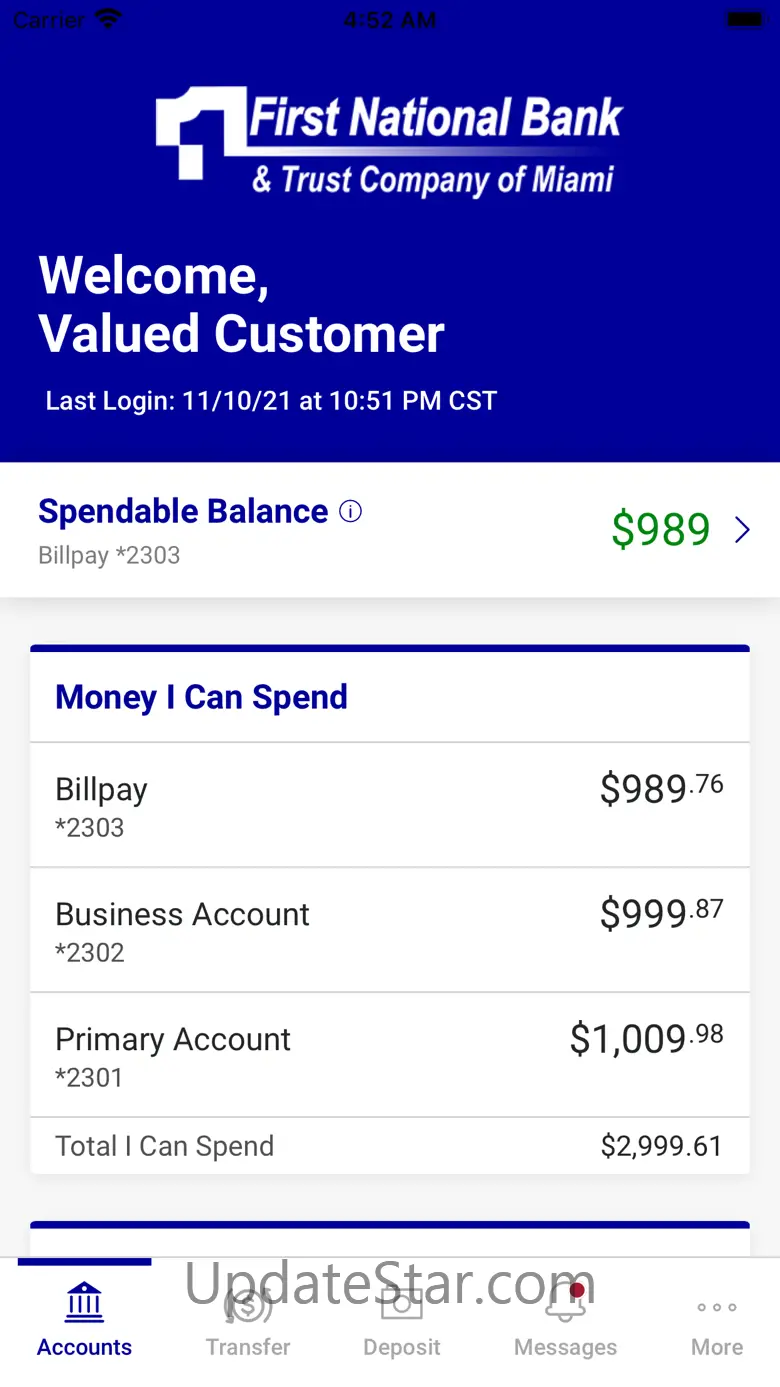Open the Billpay *2303 account row
Viewport: 780px width, 1387px height.
point(390,805)
